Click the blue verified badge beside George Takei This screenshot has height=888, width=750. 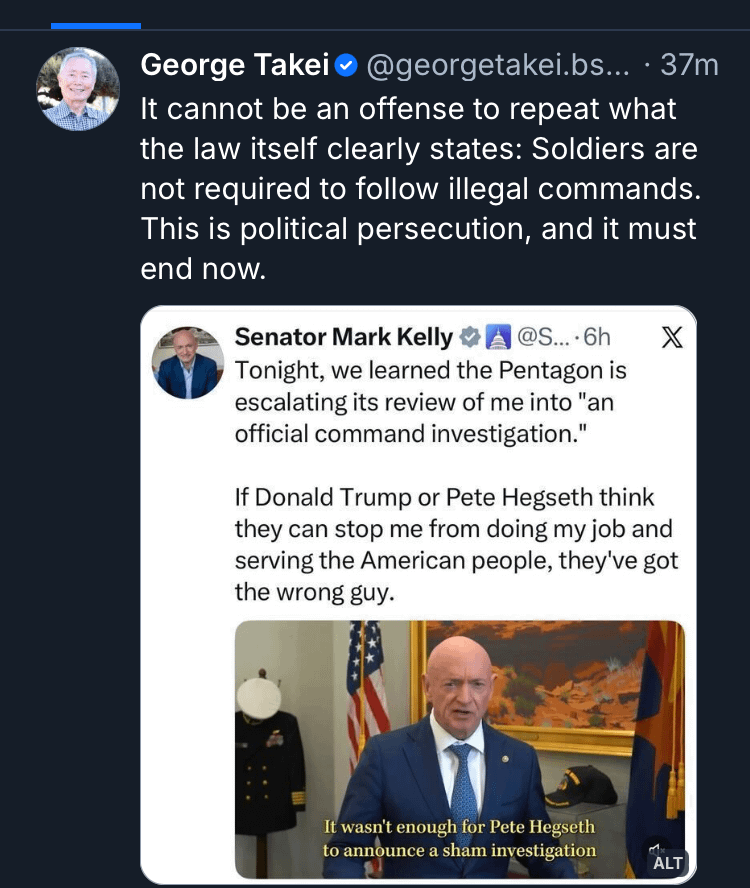pyautogui.click(x=347, y=66)
